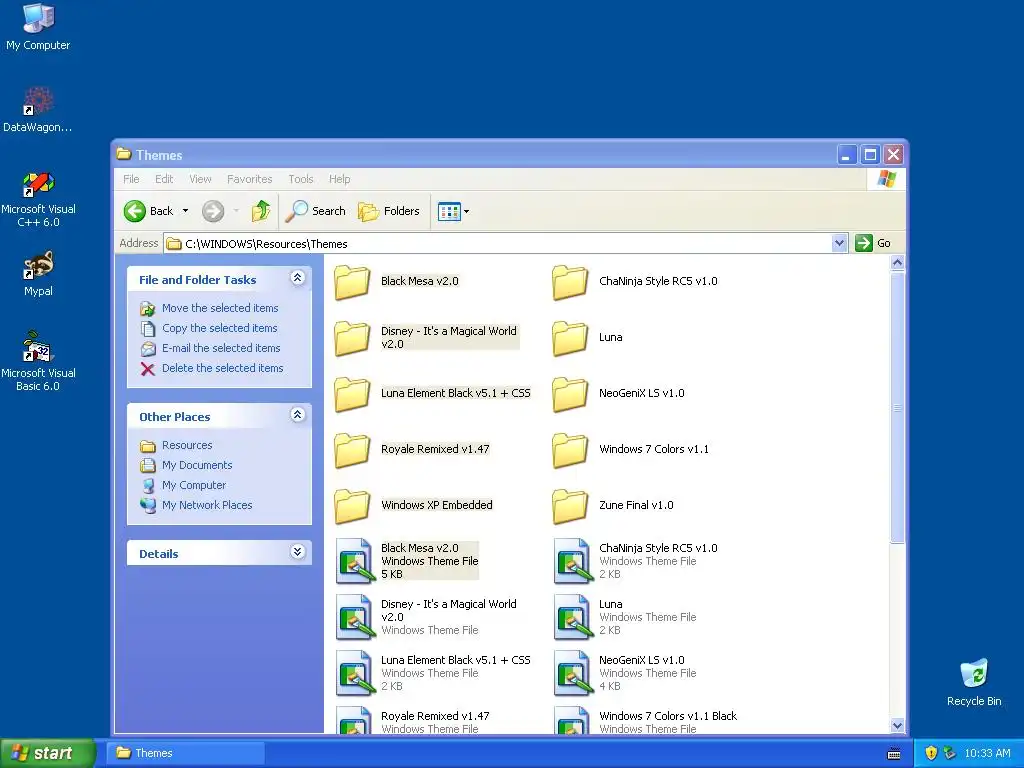Go up one folder level
The width and height of the screenshot is (1024, 768).
tap(261, 211)
